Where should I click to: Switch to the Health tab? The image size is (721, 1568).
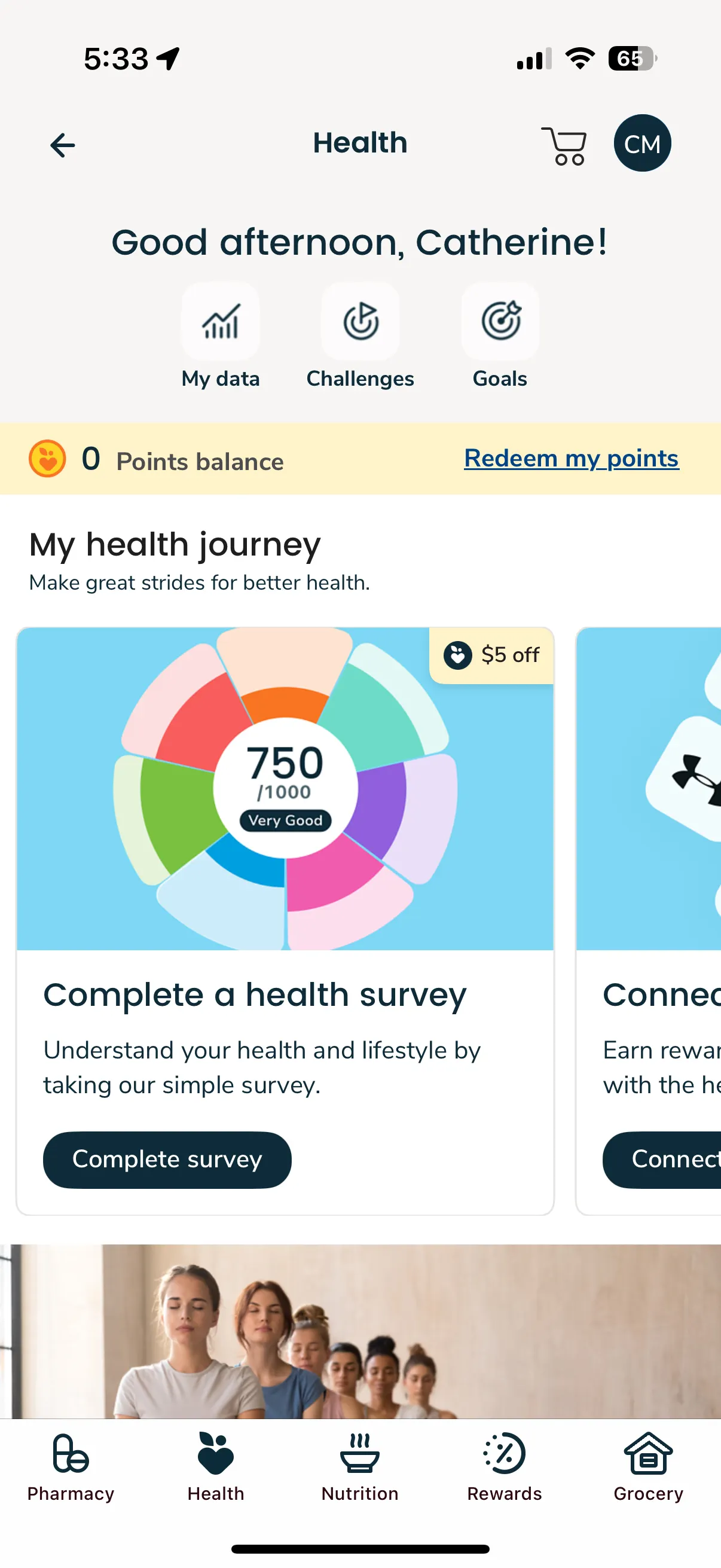(215, 1467)
